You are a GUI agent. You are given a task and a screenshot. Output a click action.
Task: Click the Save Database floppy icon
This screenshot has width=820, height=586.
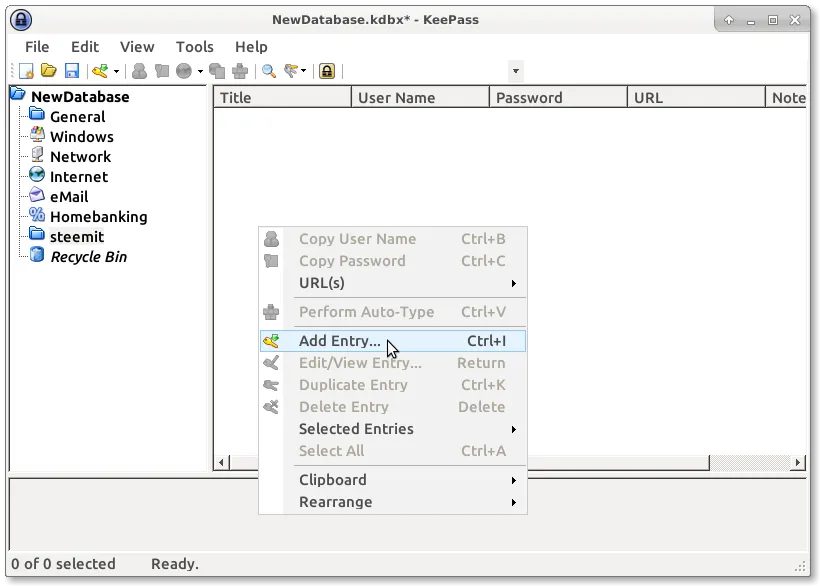pos(72,71)
